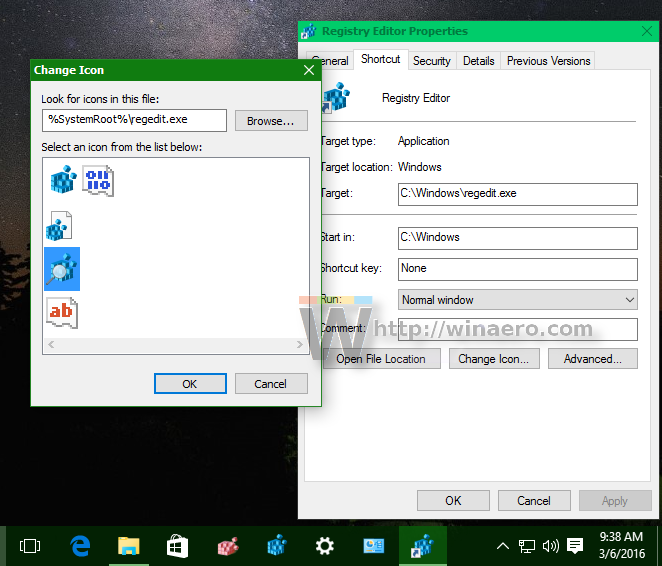Open the volume speaker tray icon
The height and width of the screenshot is (566, 662).
[x=551, y=546]
